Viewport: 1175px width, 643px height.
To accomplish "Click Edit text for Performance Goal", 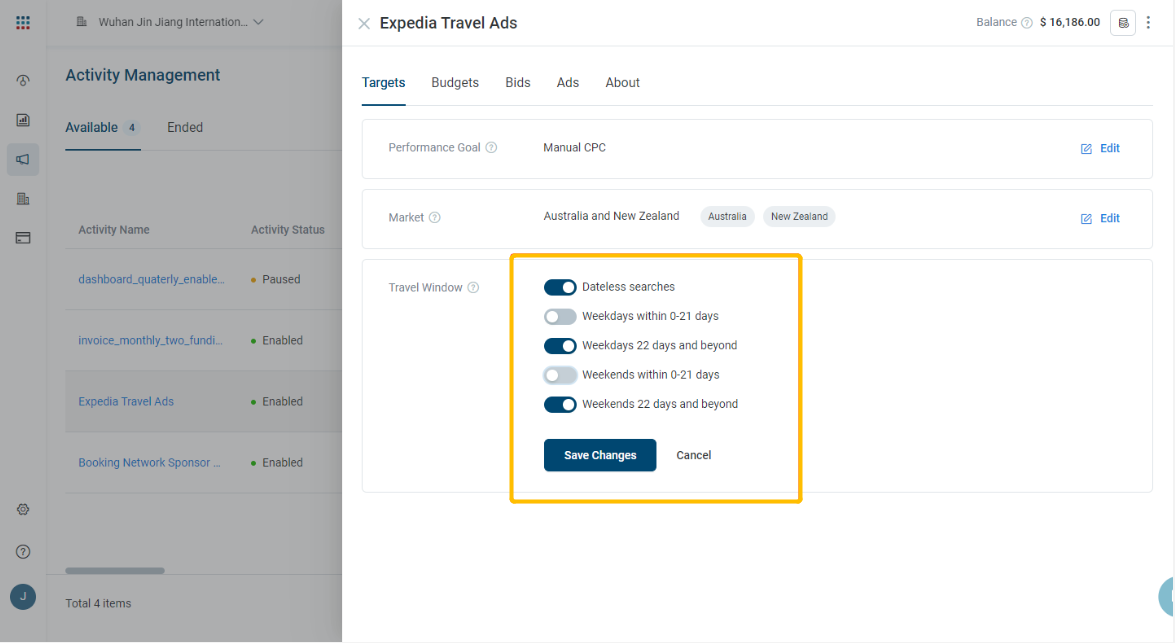I will (1110, 148).
